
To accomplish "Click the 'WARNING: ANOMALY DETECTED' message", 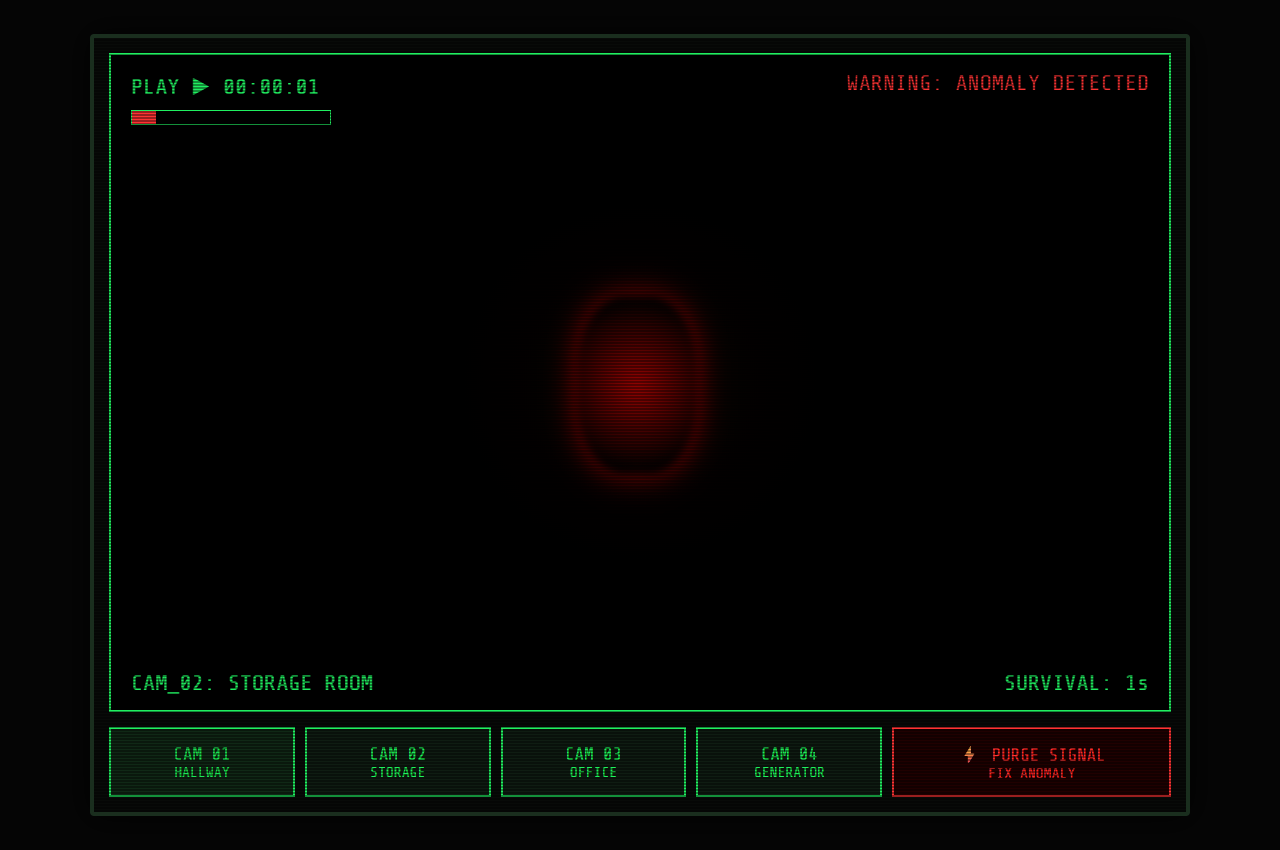I will (998, 84).
